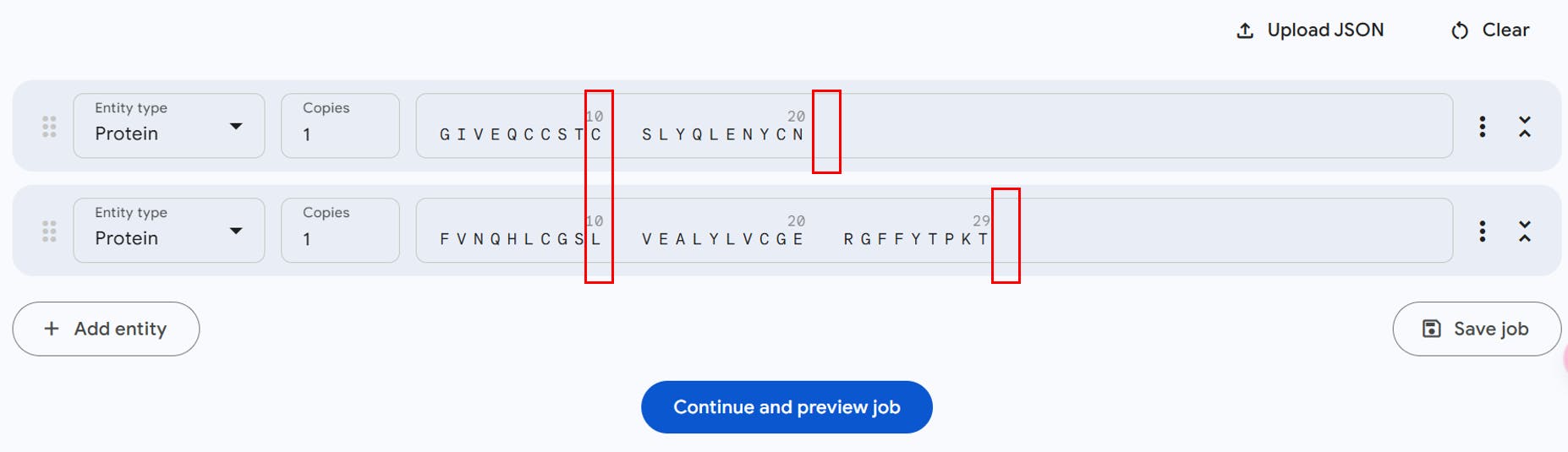Image resolution: width=1568 pixels, height=452 pixels.
Task: Click the Clear reset icon
Action: click(1460, 31)
